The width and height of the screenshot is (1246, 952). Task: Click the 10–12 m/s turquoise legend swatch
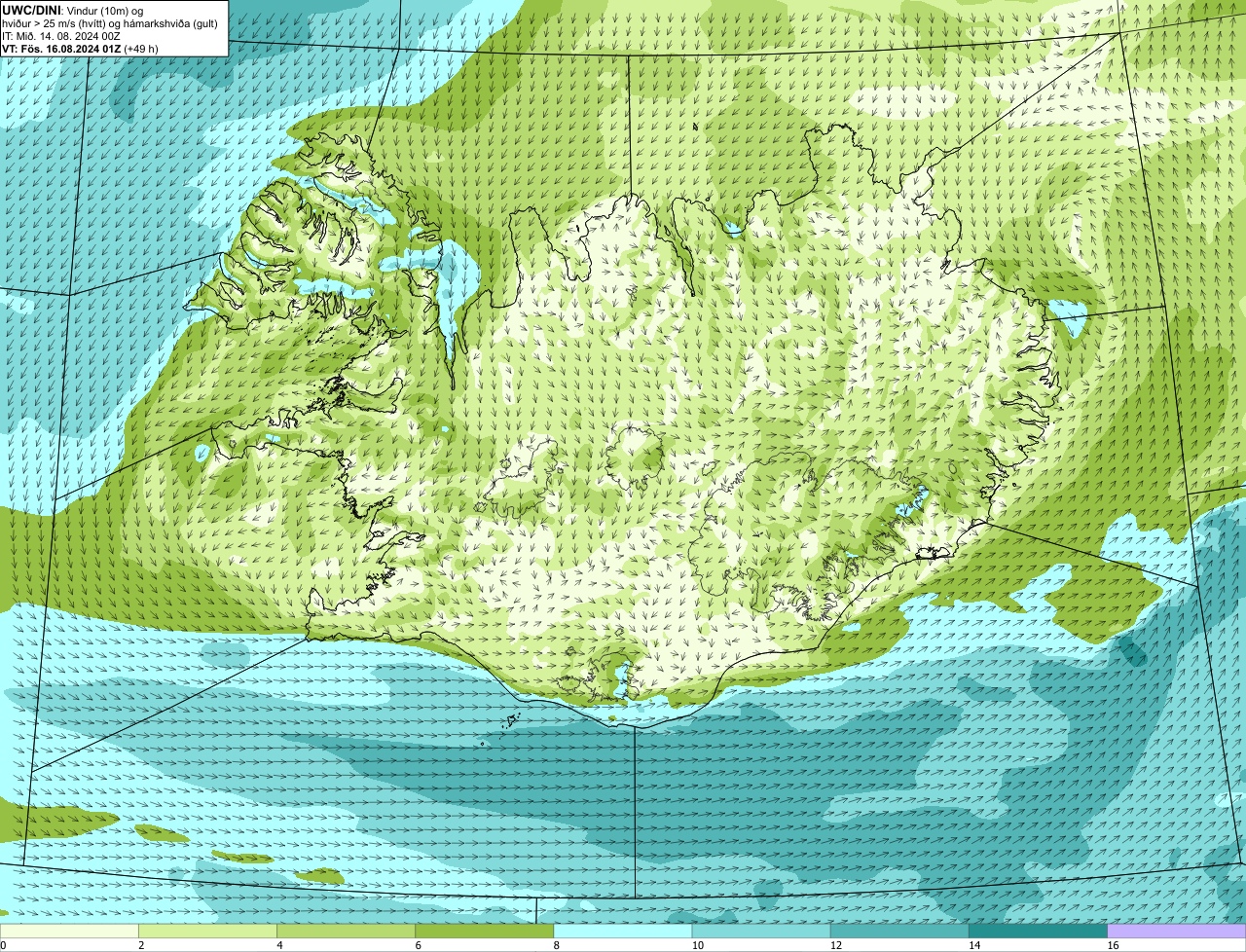(x=761, y=932)
